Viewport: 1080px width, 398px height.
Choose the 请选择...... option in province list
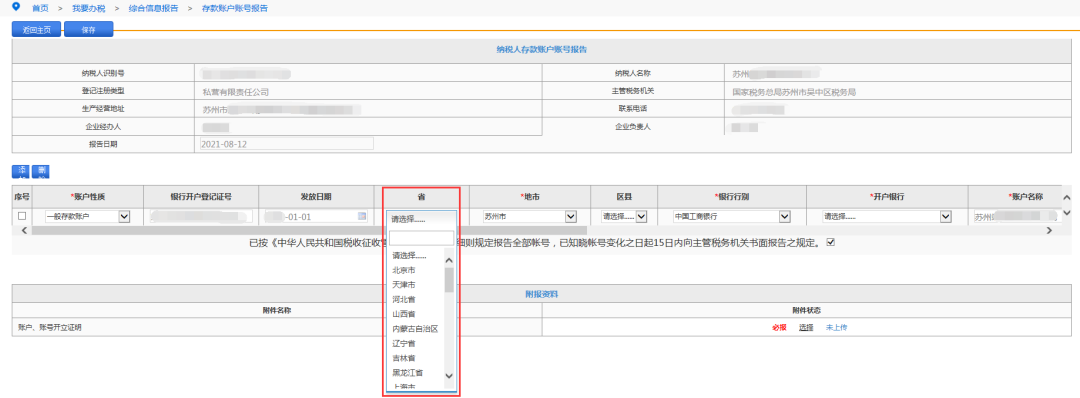tap(408, 255)
